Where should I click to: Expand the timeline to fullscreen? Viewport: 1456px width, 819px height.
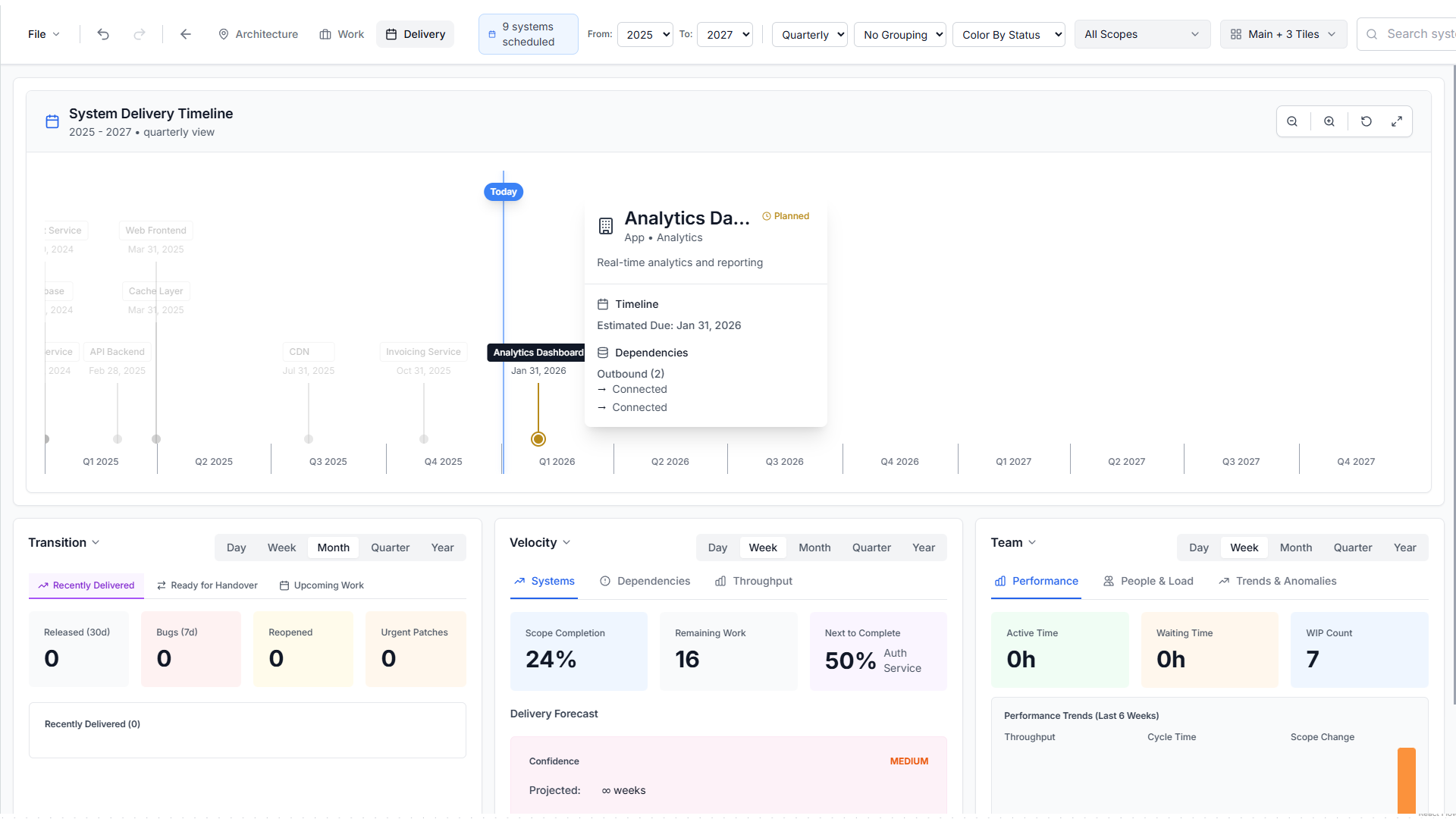pyautogui.click(x=1398, y=121)
